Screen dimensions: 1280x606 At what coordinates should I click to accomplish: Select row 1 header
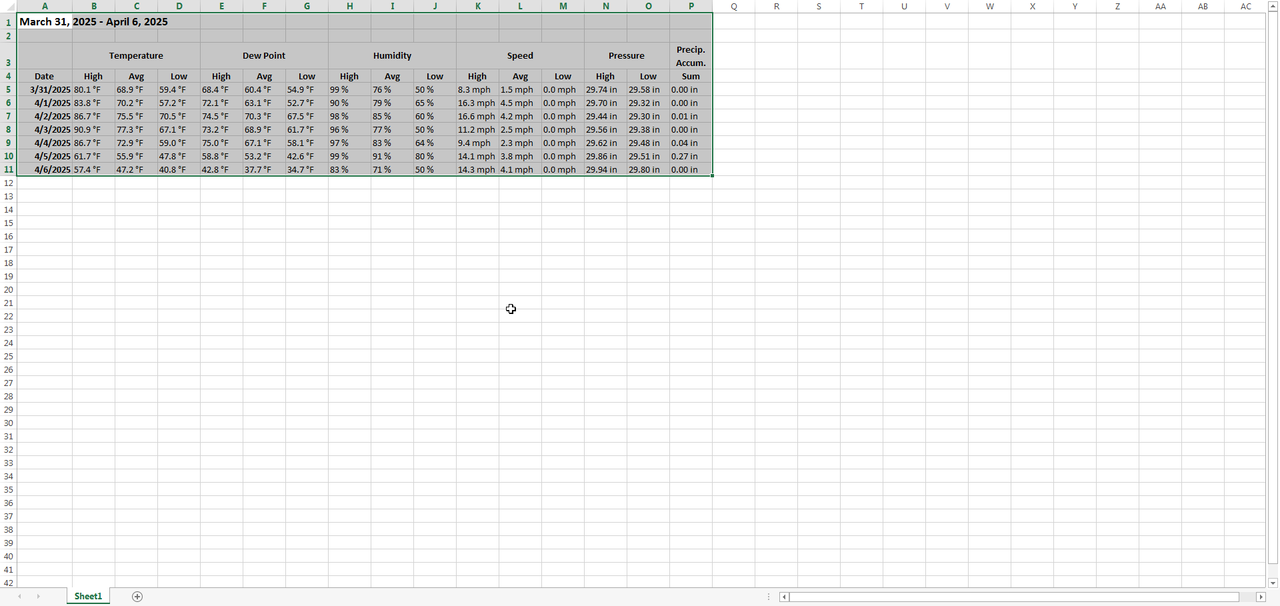[x=9, y=21]
